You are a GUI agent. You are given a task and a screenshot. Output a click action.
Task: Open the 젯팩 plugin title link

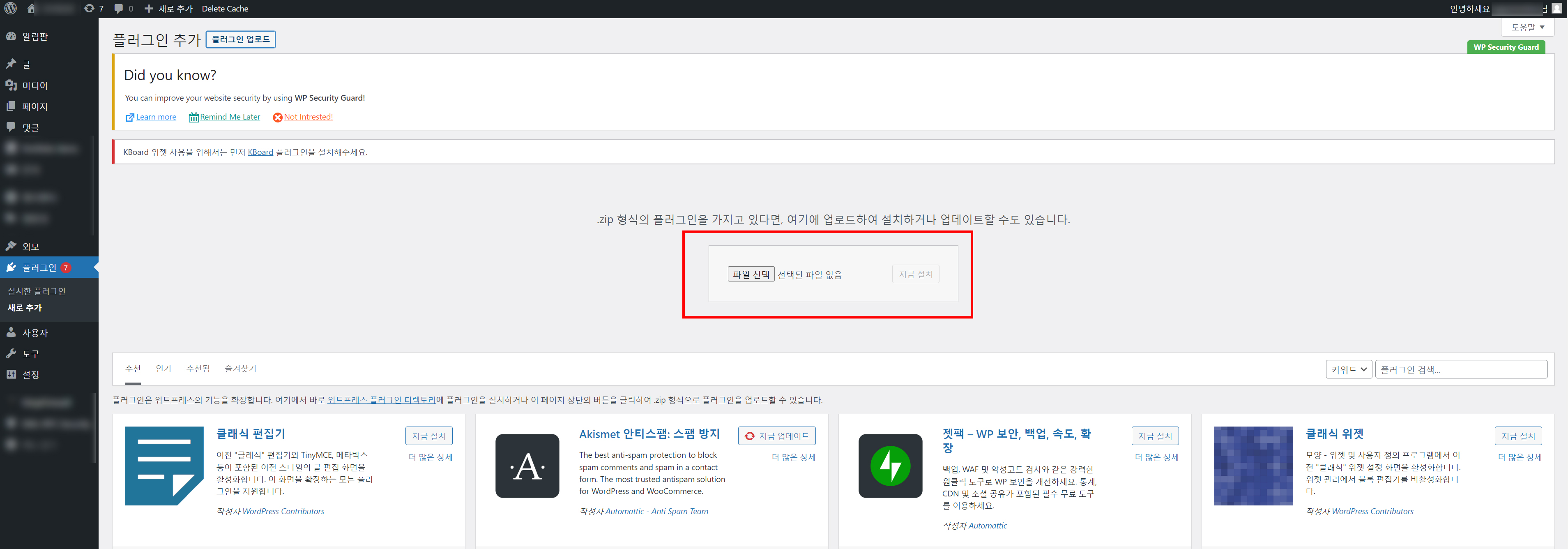[x=1017, y=441]
